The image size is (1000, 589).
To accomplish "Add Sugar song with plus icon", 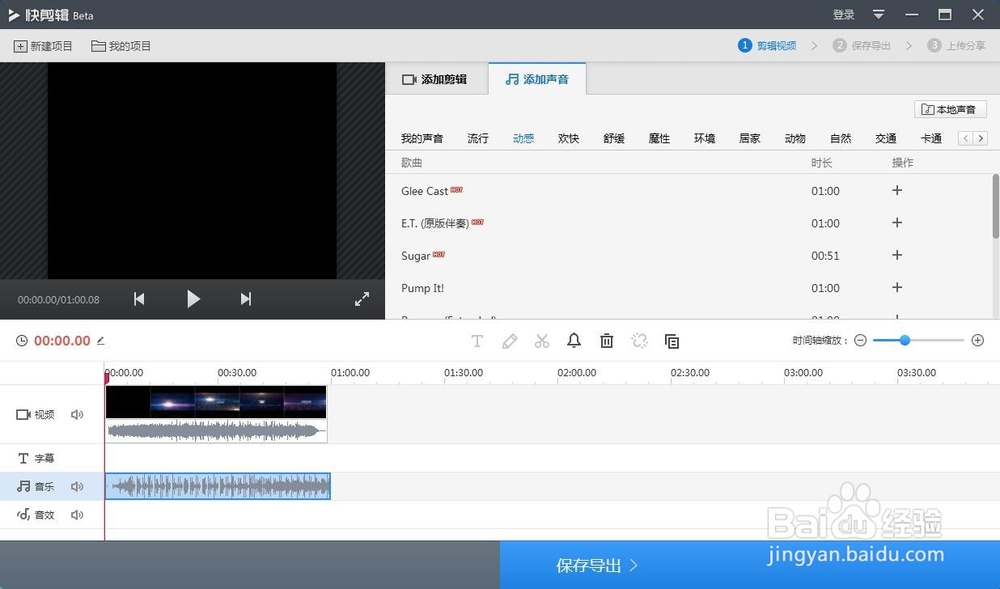I will [897, 255].
